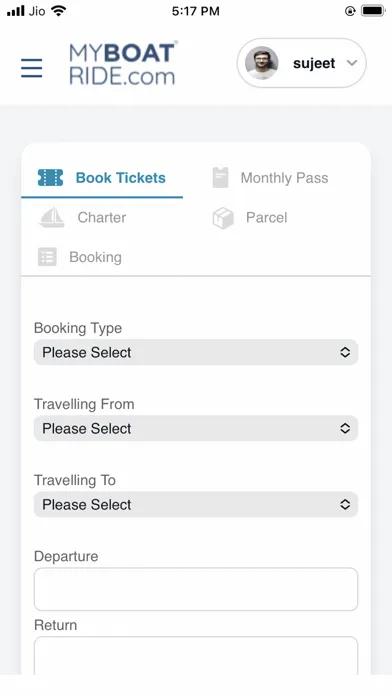Viewport: 392px width, 696px height.
Task: Select the Parcel tab label
Action: [266, 218]
